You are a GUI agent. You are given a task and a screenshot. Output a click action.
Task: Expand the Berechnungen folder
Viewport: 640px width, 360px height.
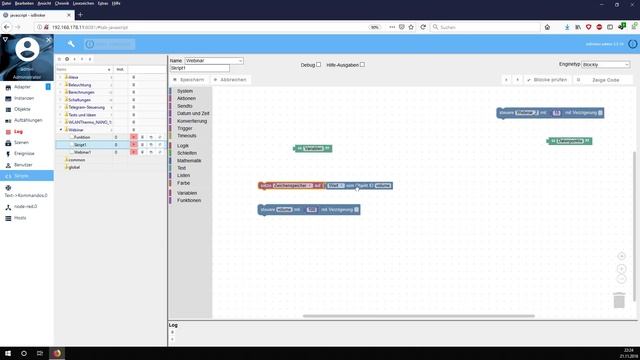click(x=61, y=92)
